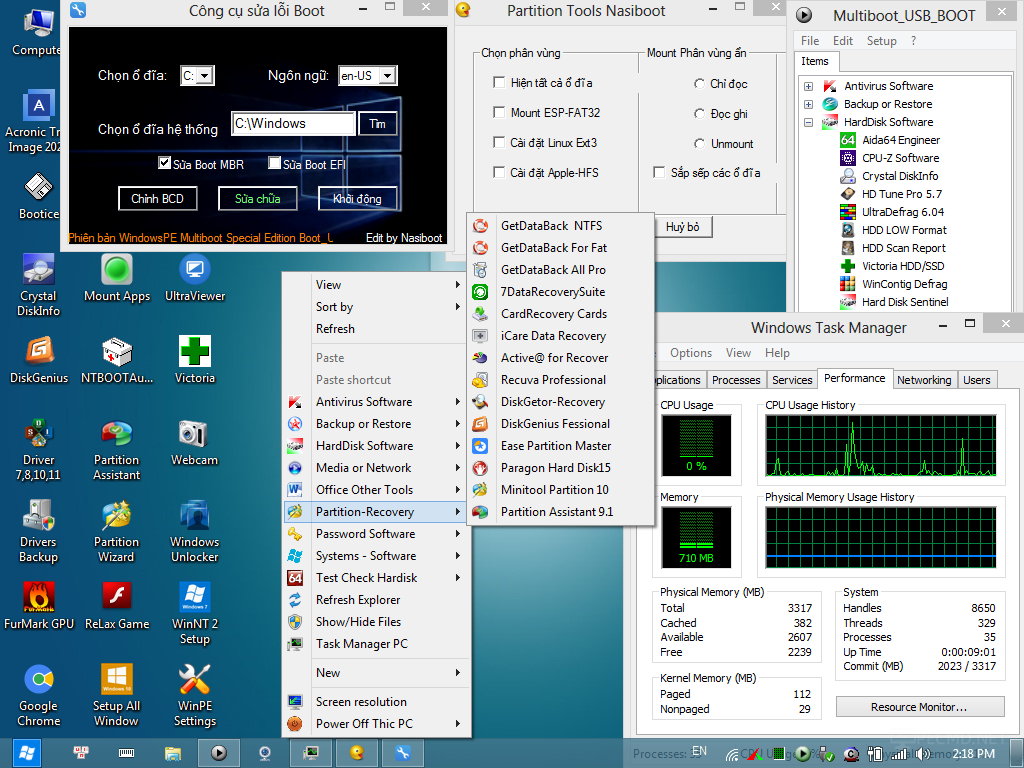Click the Sửa chữa button
1024x768 pixels.
point(257,199)
